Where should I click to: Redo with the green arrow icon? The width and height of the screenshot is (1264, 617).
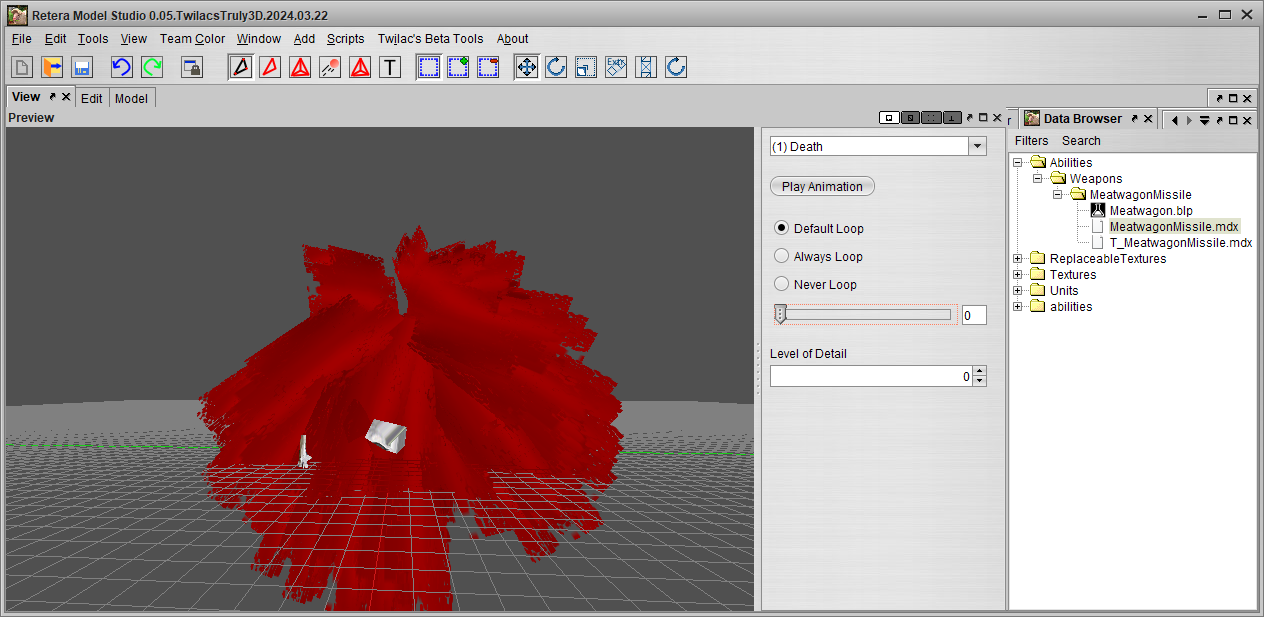152,67
